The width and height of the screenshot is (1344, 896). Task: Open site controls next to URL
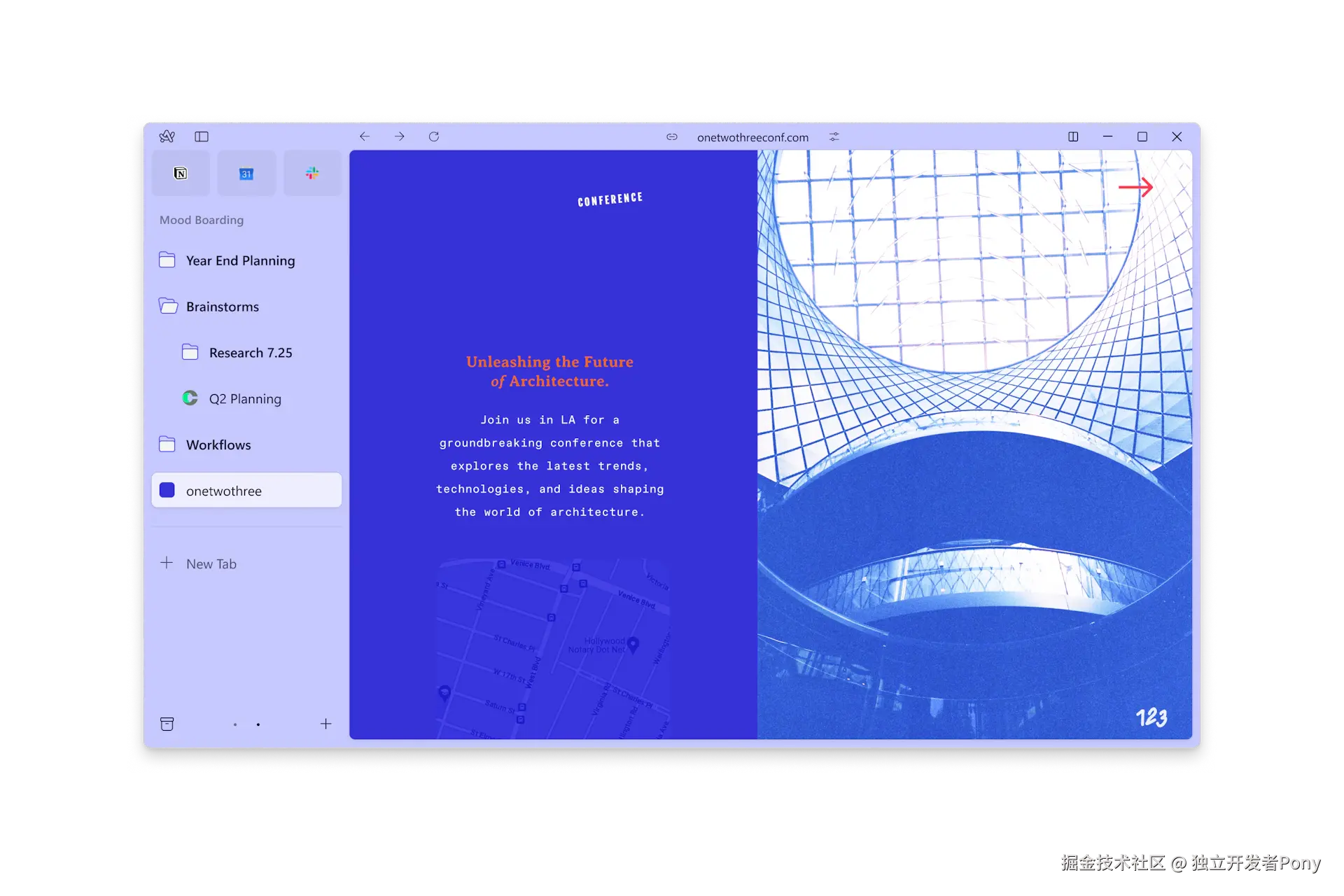point(834,137)
